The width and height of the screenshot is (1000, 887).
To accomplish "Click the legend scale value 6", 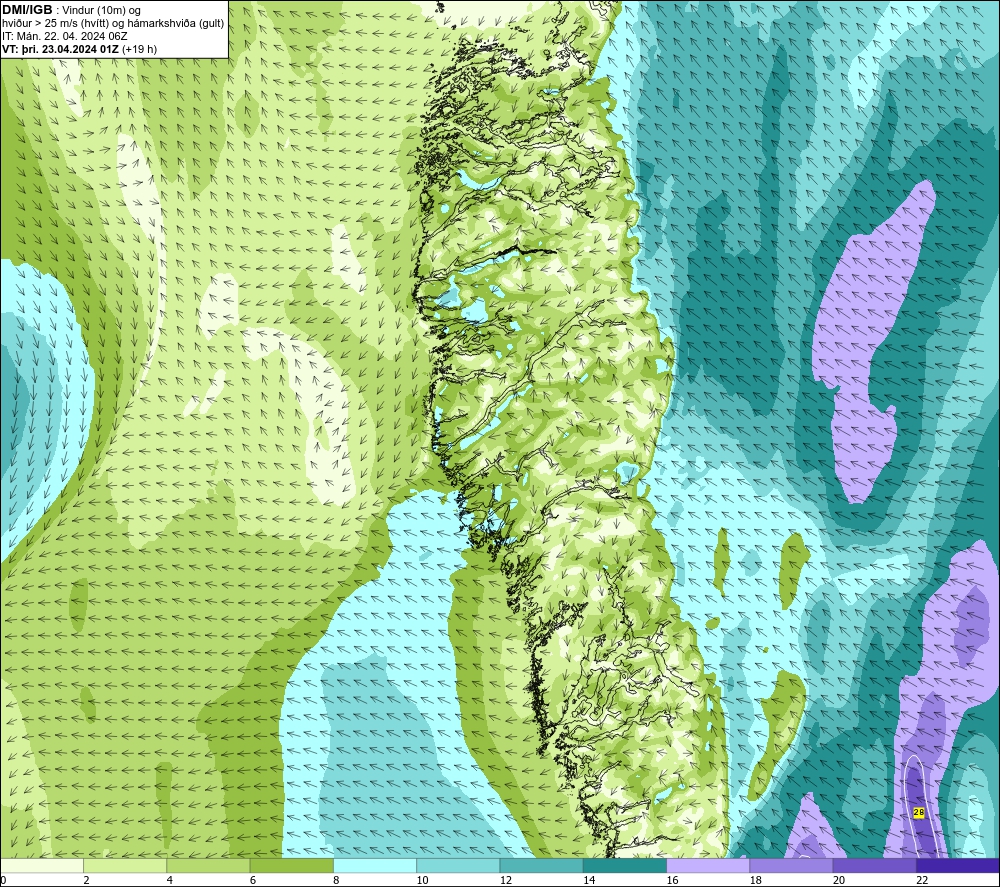I will point(253,880).
